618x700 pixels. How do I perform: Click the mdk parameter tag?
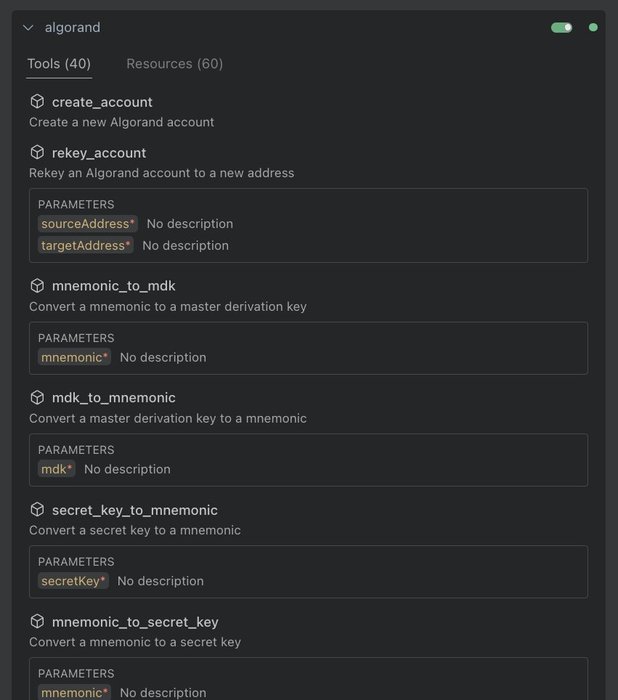[56, 470]
